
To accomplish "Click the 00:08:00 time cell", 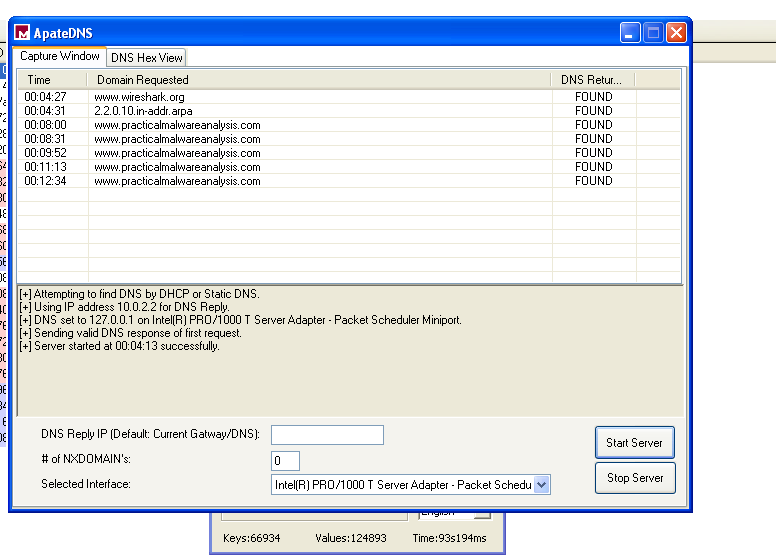I will tap(45, 125).
